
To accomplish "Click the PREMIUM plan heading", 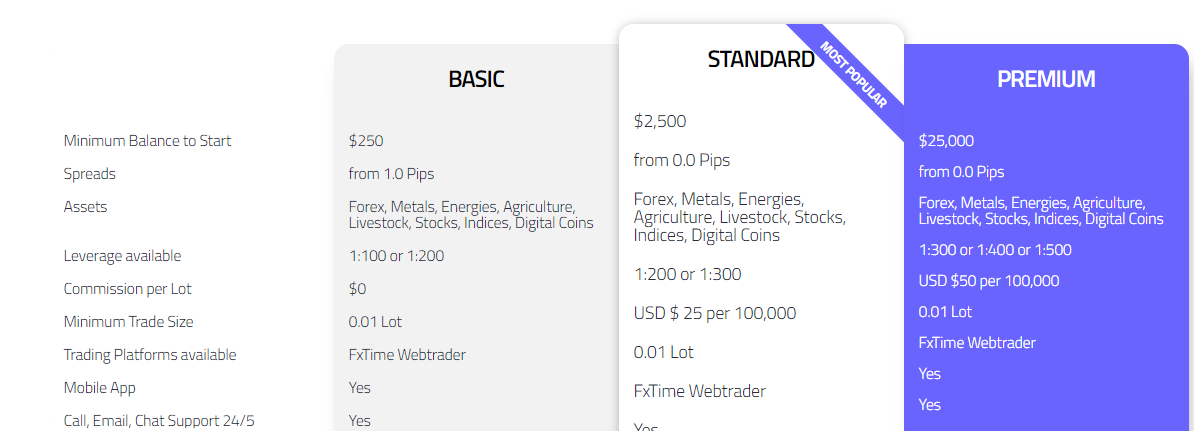I will [x=1046, y=78].
